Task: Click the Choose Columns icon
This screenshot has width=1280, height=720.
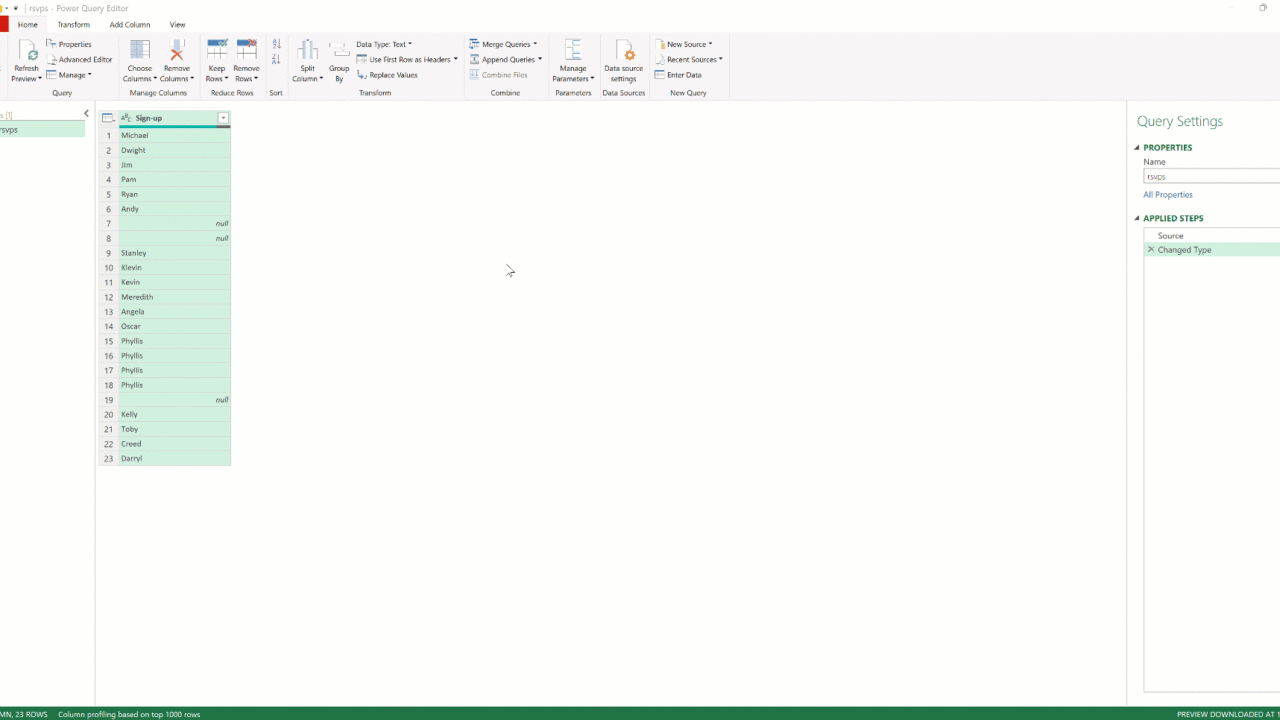Action: pos(140,51)
